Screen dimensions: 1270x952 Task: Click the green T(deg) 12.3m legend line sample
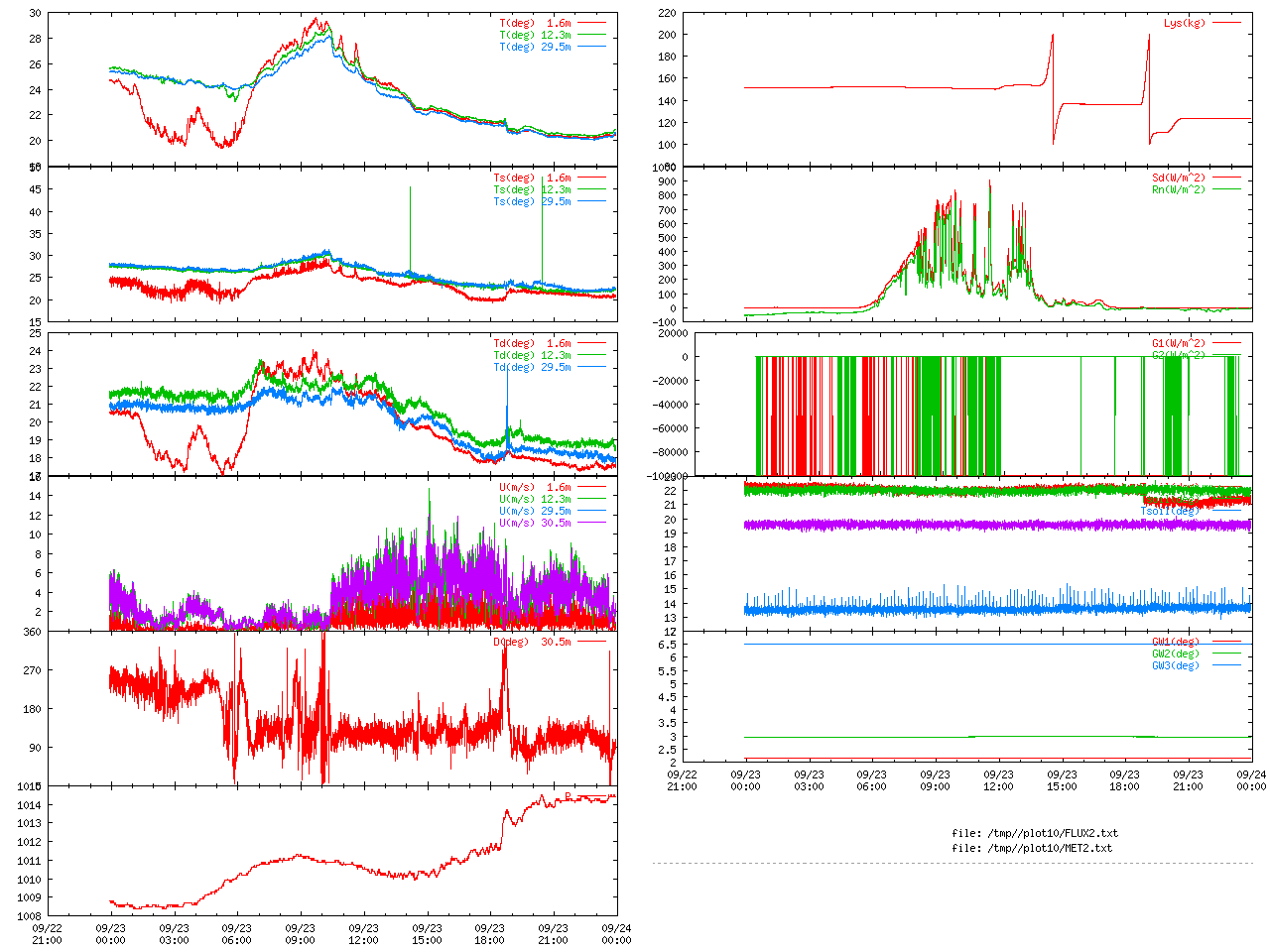[x=591, y=35]
